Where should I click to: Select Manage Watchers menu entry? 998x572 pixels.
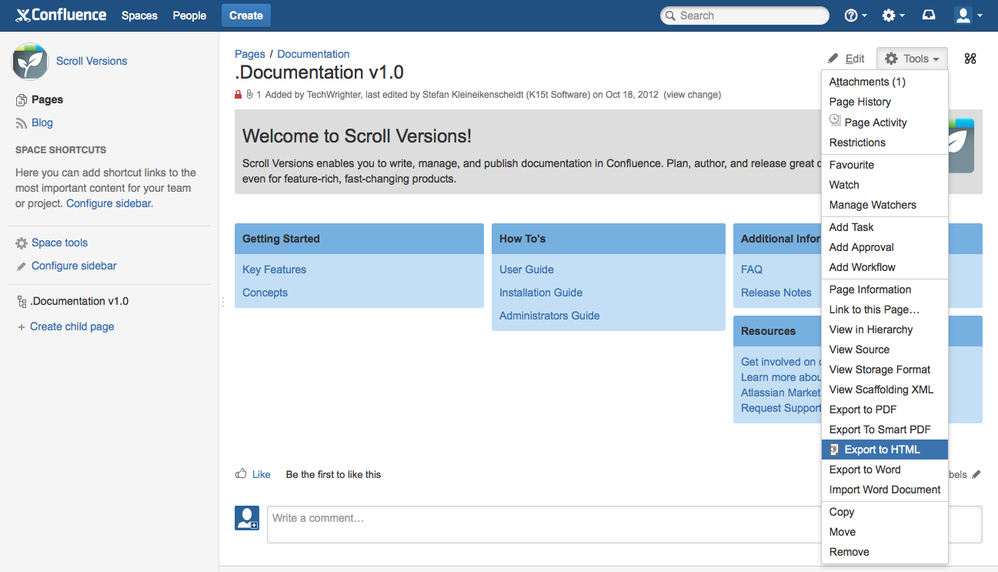click(x=885, y=205)
